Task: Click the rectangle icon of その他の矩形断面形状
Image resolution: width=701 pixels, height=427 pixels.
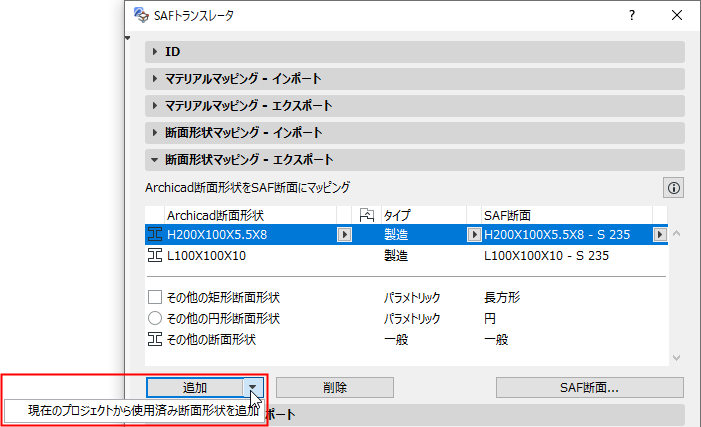Action: click(155, 297)
